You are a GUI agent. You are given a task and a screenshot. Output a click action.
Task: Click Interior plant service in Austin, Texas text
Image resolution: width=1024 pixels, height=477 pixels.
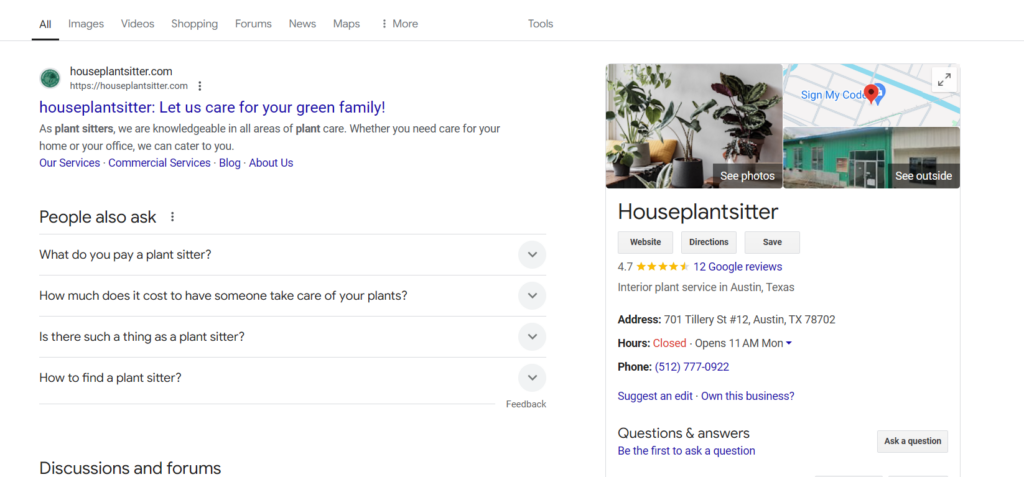coord(706,288)
